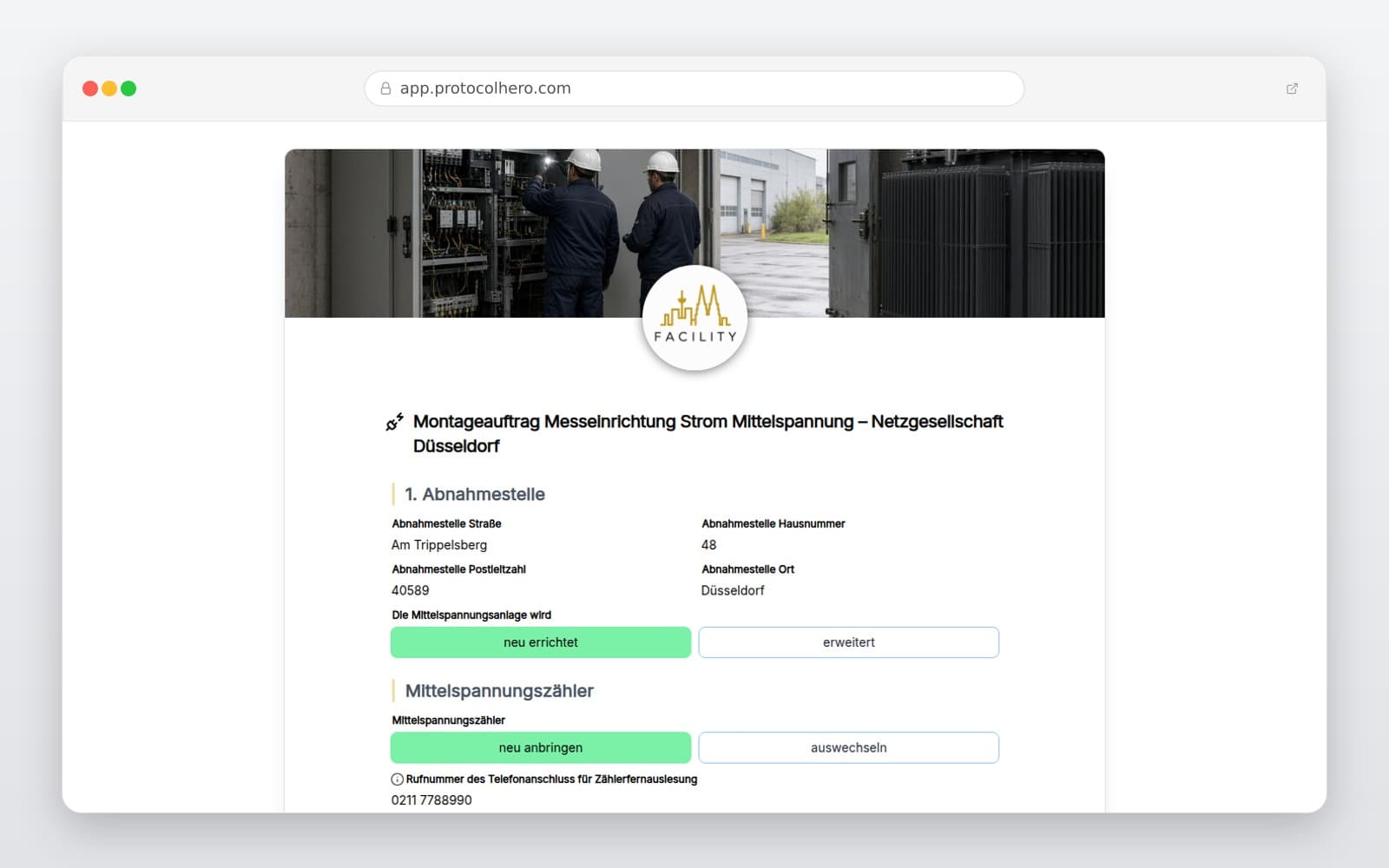This screenshot has width=1389, height=868.
Task: Click the address bar app.protocolhero.com
Action: click(x=694, y=89)
